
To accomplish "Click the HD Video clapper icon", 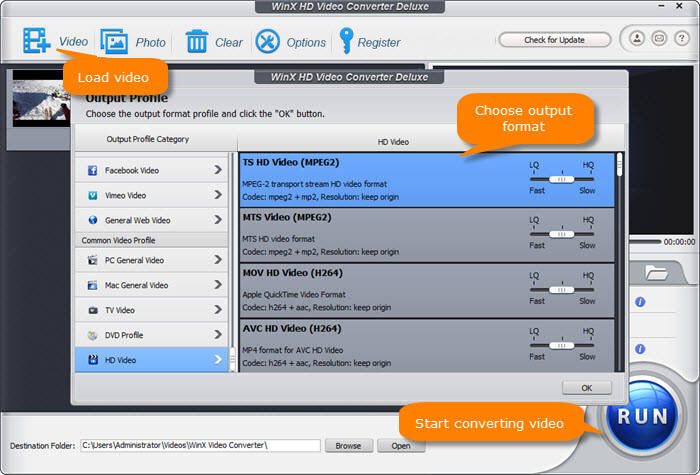I will point(93,360).
